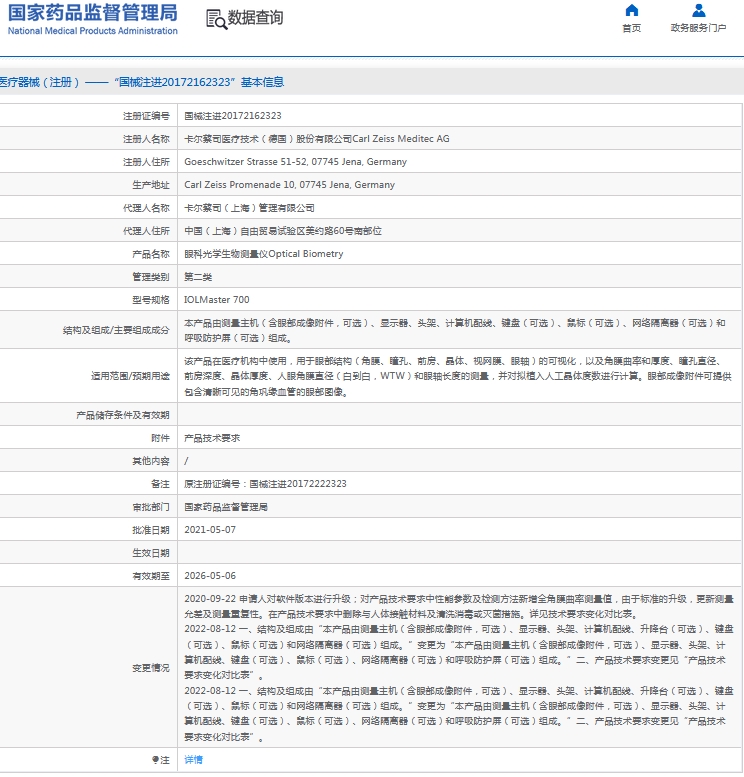Click the 审批部门 label
The height and width of the screenshot is (777, 744).
[151, 507]
